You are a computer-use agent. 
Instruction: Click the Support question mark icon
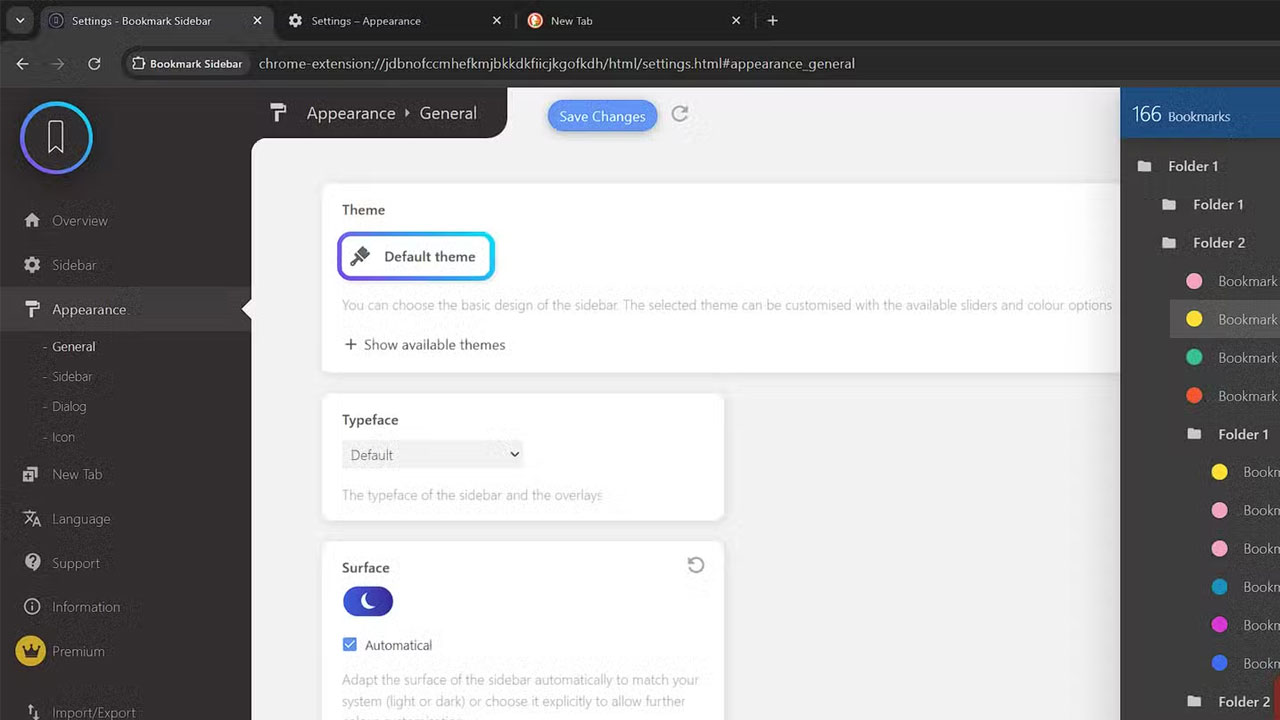[32, 563]
